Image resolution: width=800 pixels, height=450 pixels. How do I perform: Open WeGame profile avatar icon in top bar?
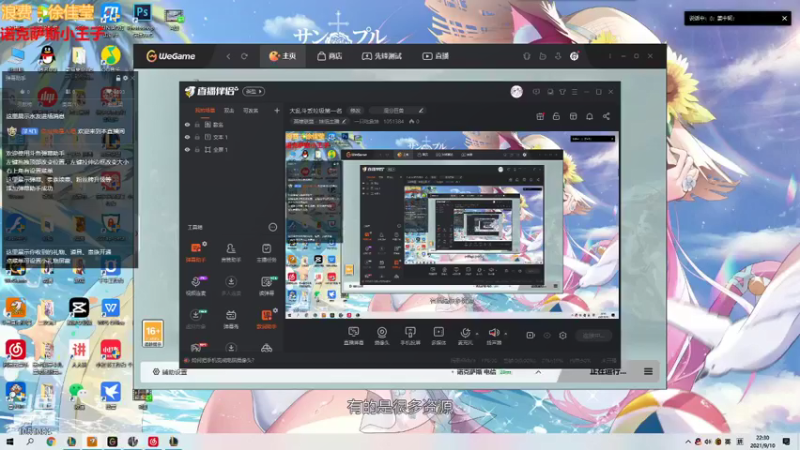574,56
